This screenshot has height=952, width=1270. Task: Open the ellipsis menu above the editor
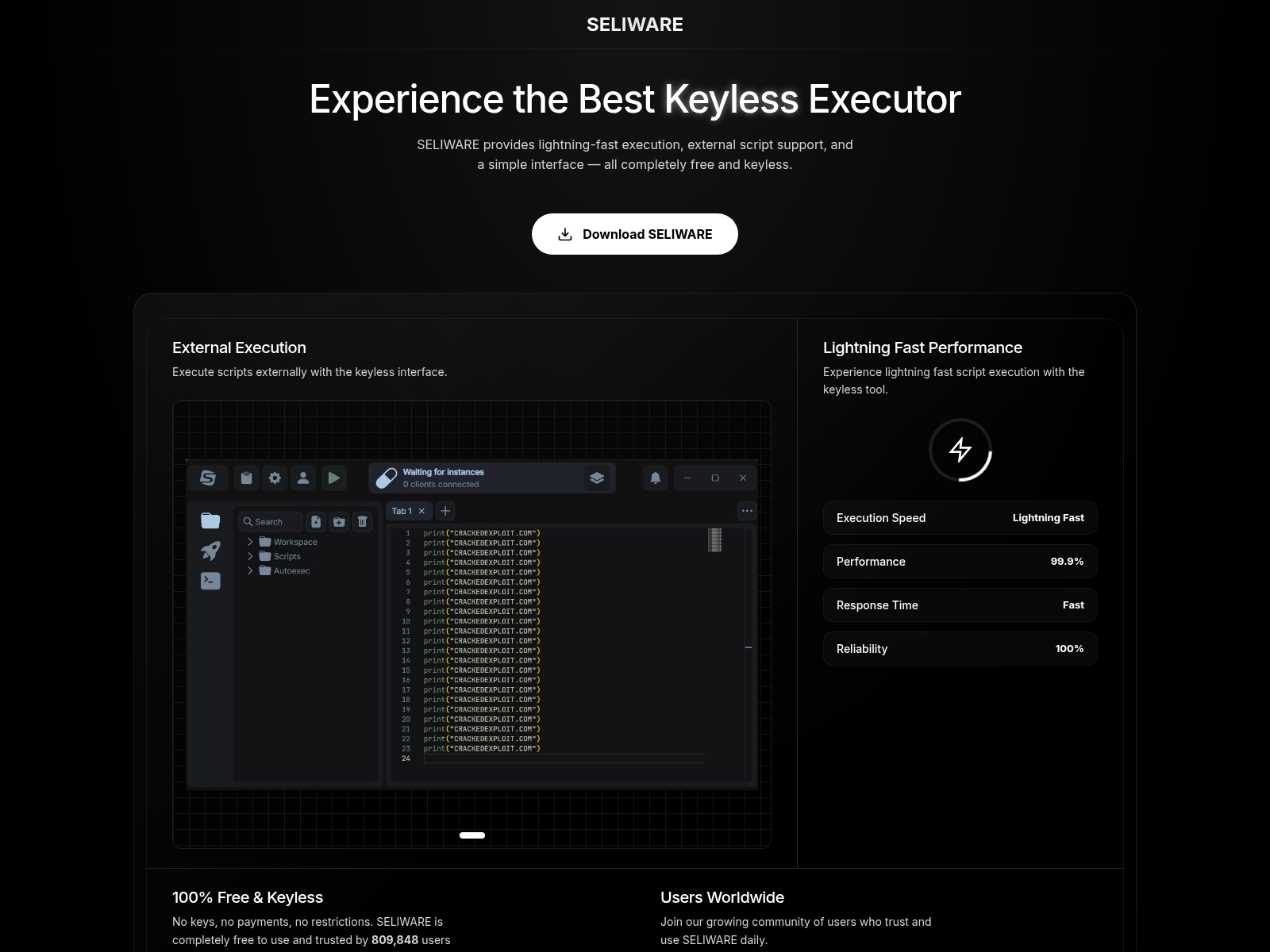pos(746,511)
